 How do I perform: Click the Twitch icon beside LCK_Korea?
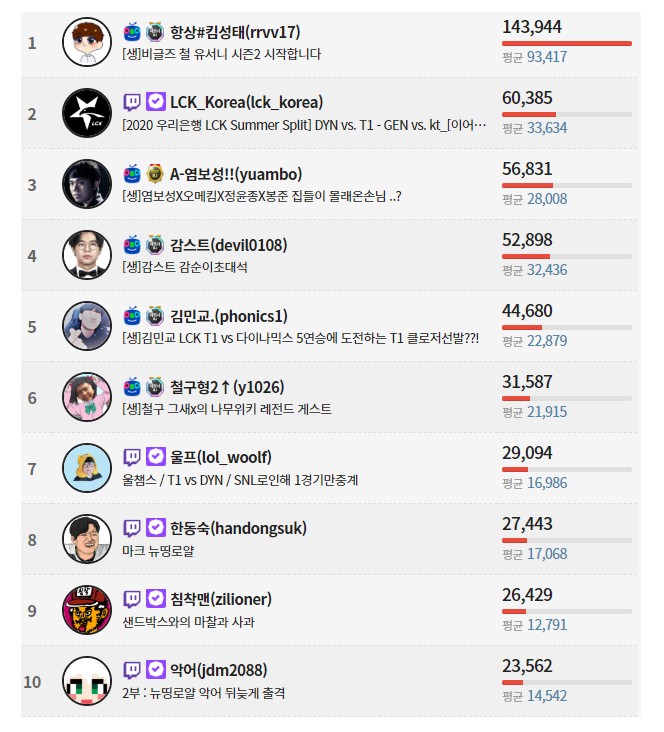[132, 102]
